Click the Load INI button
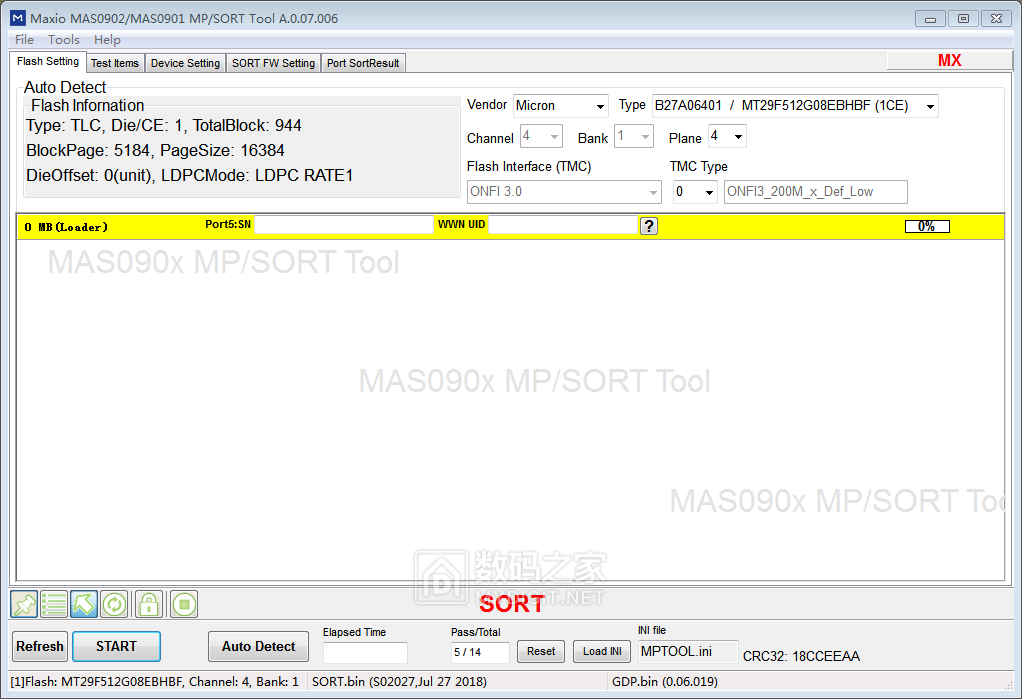 pyautogui.click(x=602, y=652)
